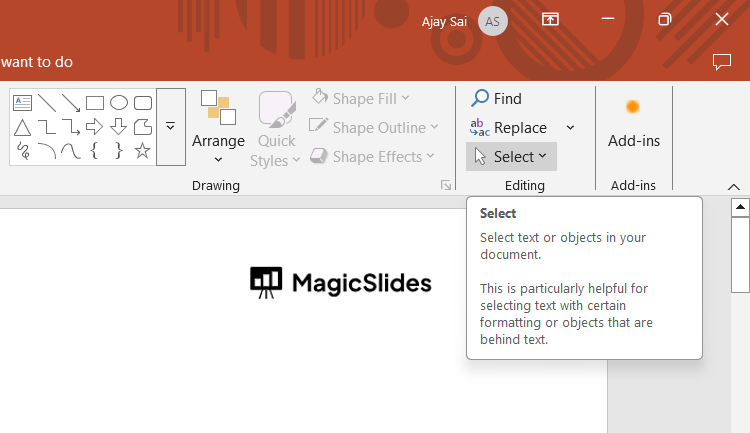Image resolution: width=750 pixels, height=433 pixels.
Task: Click the Replace button
Action: pyautogui.click(x=509, y=128)
